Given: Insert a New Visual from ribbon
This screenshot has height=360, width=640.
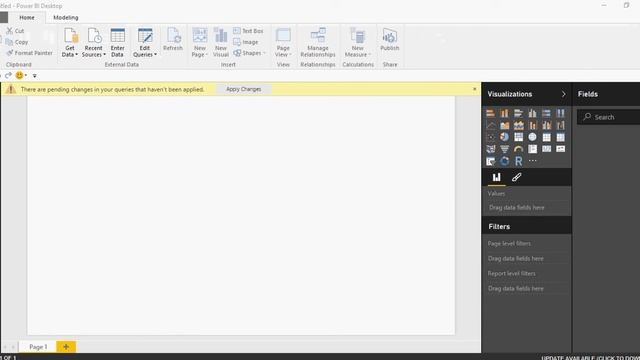Looking at the screenshot, I should coord(221,42).
